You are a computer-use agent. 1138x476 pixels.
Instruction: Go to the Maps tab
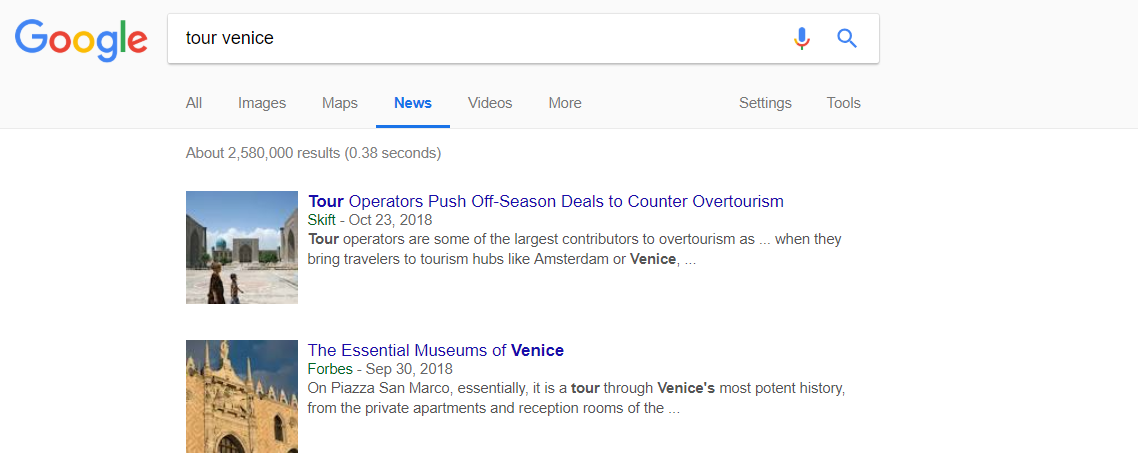pos(340,103)
